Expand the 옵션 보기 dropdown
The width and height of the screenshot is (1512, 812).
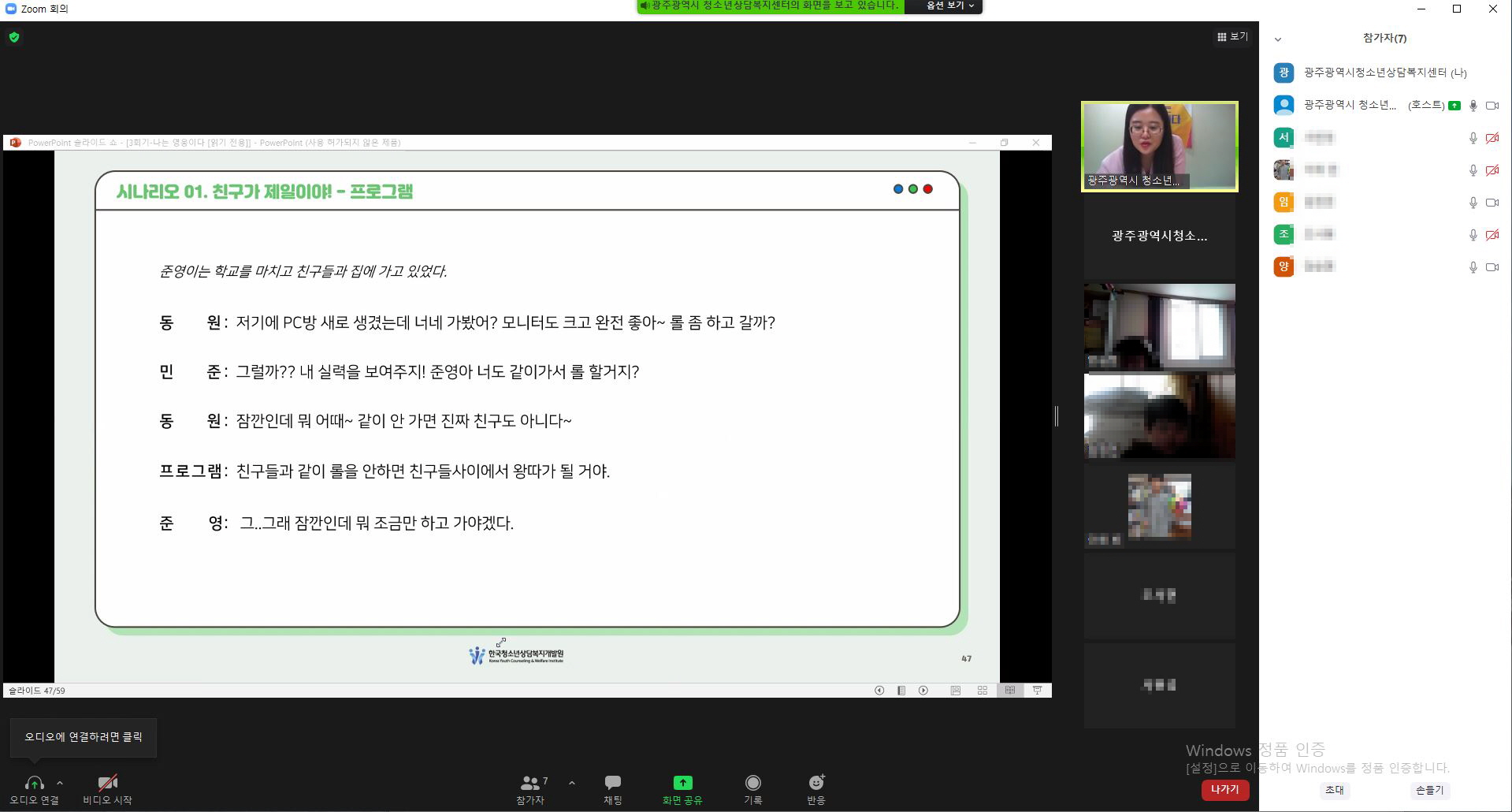pyautogui.click(x=949, y=6)
